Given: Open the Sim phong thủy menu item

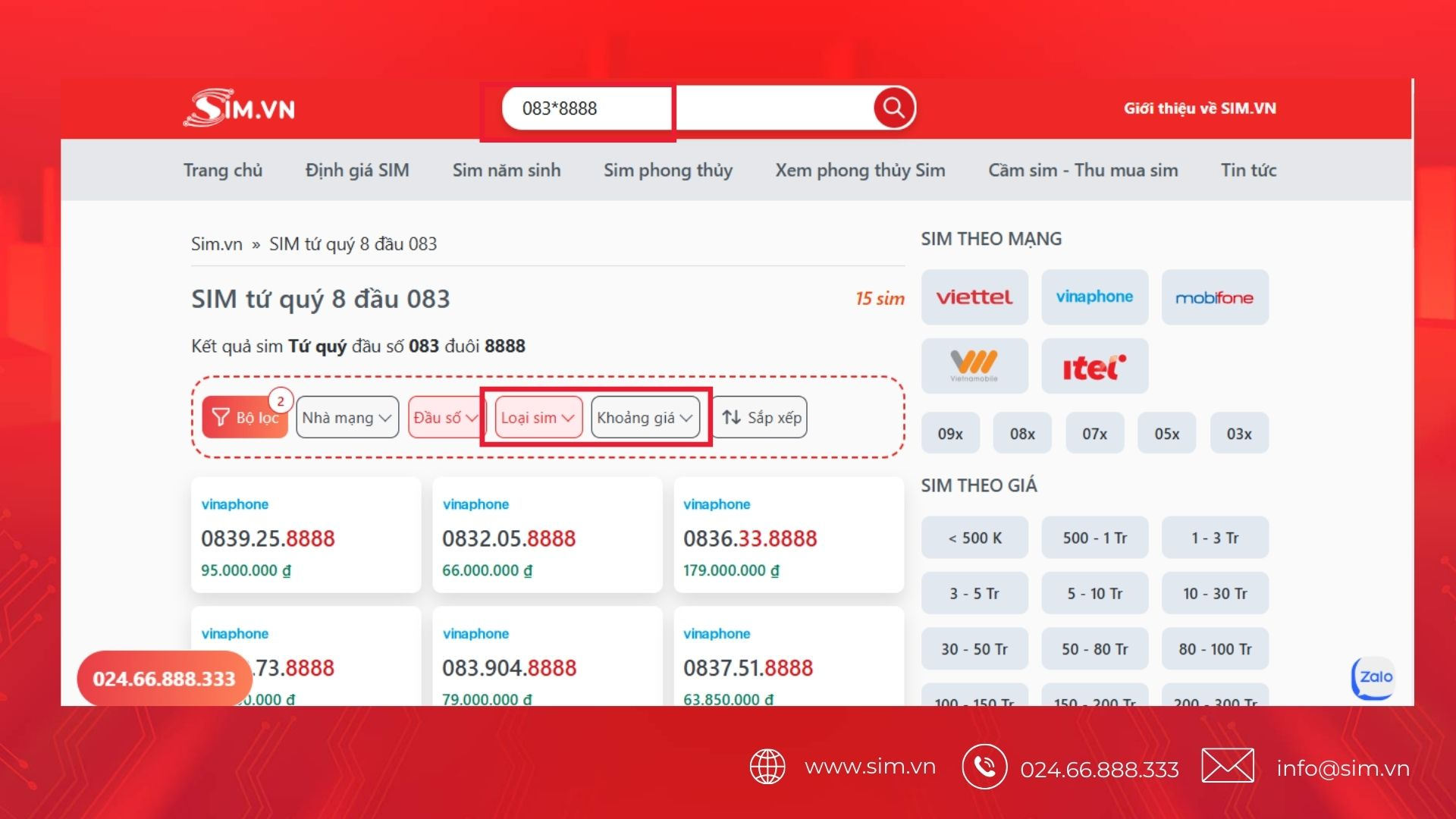Looking at the screenshot, I should tap(668, 170).
